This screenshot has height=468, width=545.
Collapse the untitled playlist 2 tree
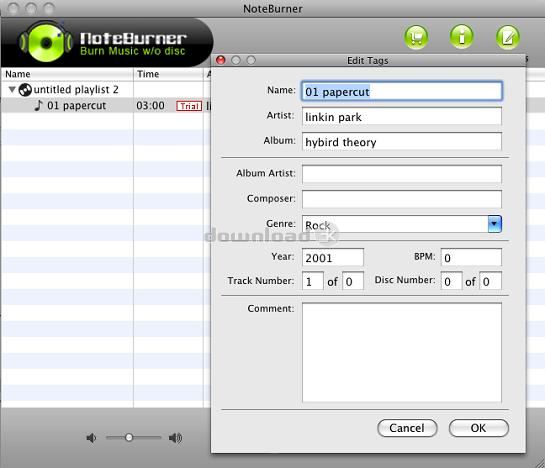(x=12, y=90)
